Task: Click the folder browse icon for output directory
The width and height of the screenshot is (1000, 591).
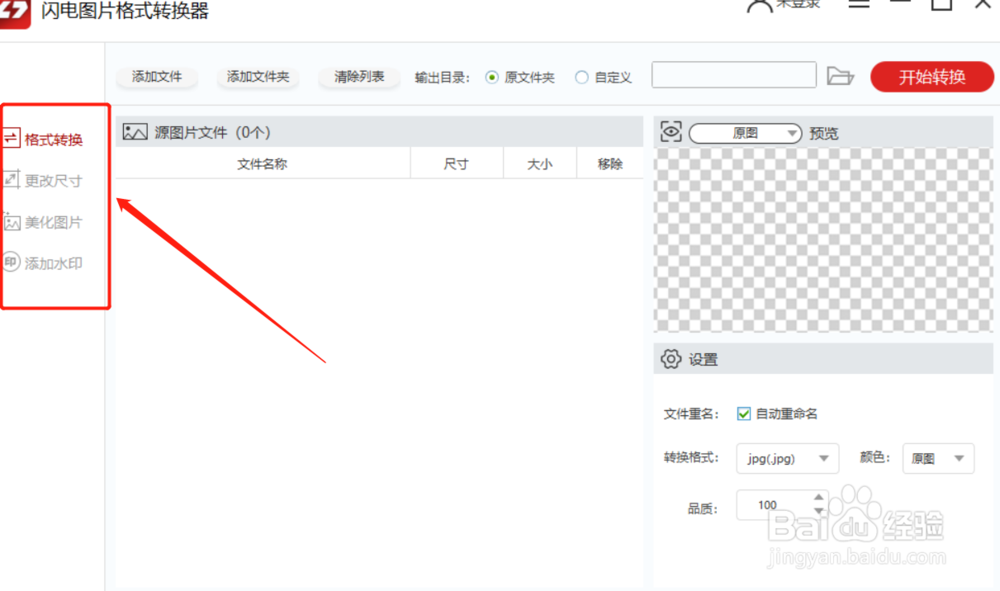Action: click(x=841, y=75)
